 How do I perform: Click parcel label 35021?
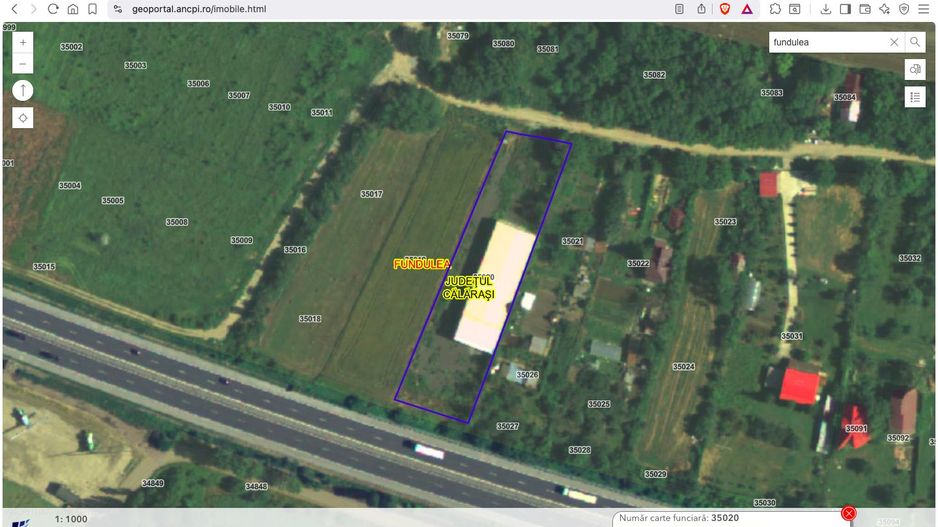(572, 241)
